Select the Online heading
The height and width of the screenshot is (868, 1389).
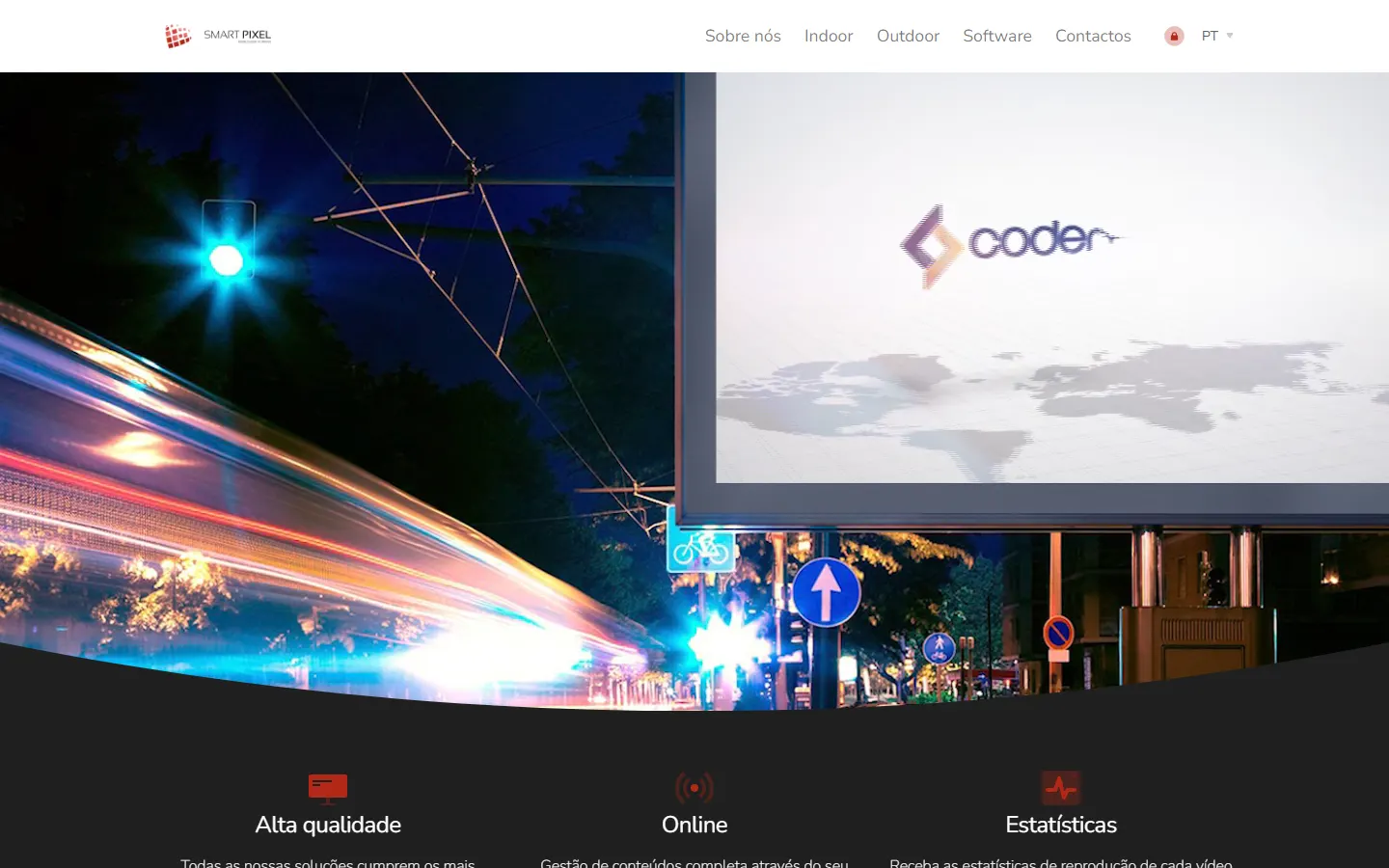[x=694, y=825]
